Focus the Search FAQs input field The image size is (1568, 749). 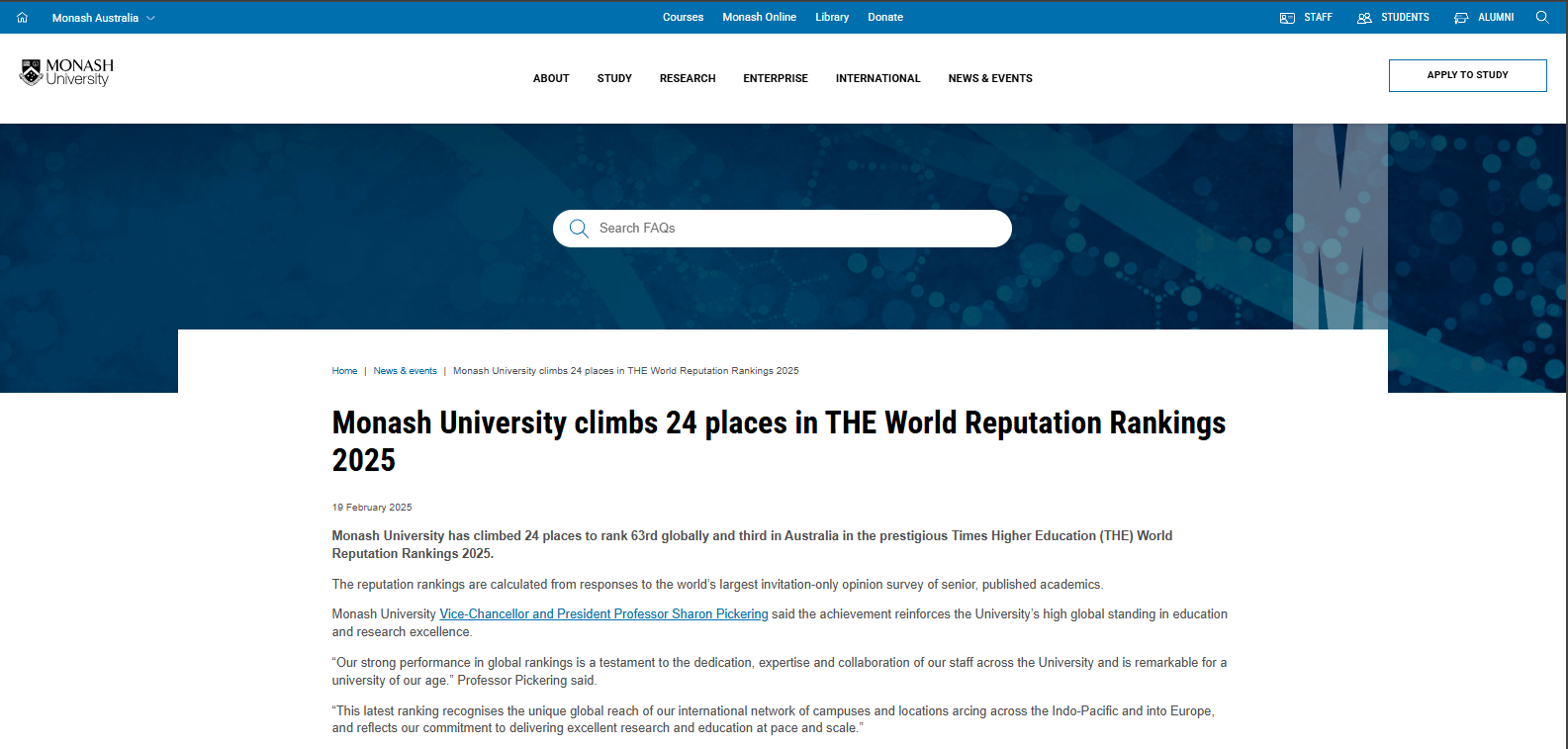pyautogui.click(x=782, y=229)
